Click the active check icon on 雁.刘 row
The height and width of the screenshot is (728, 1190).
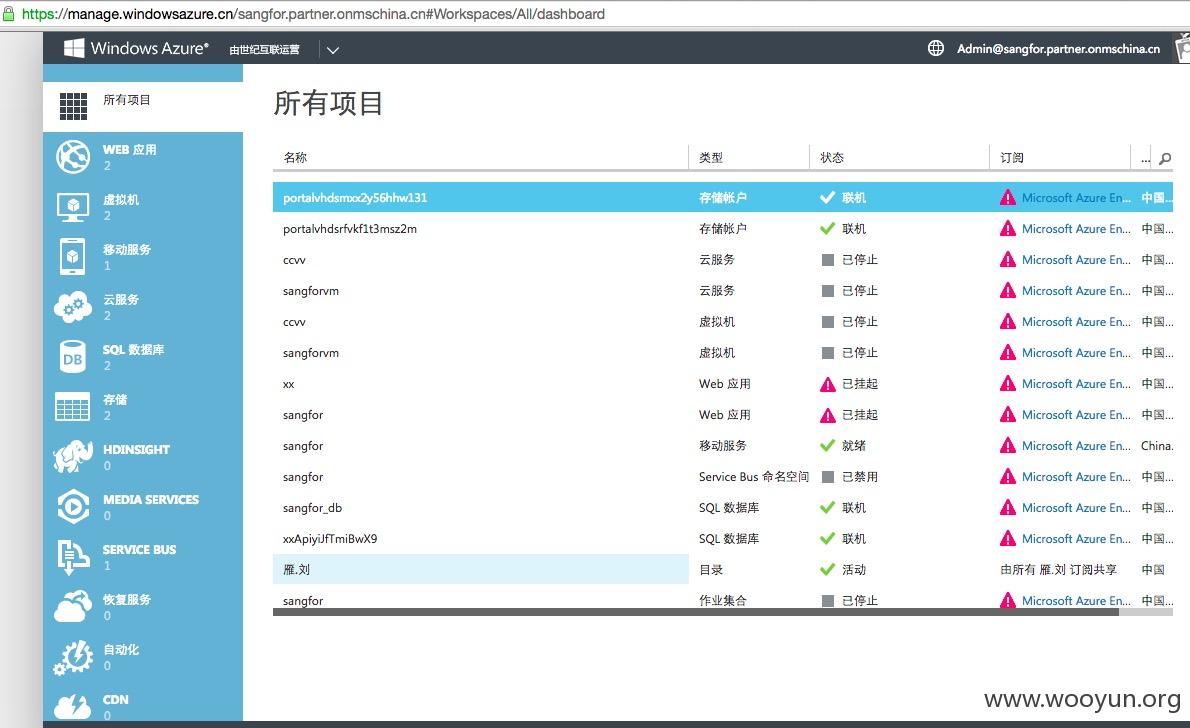828,569
